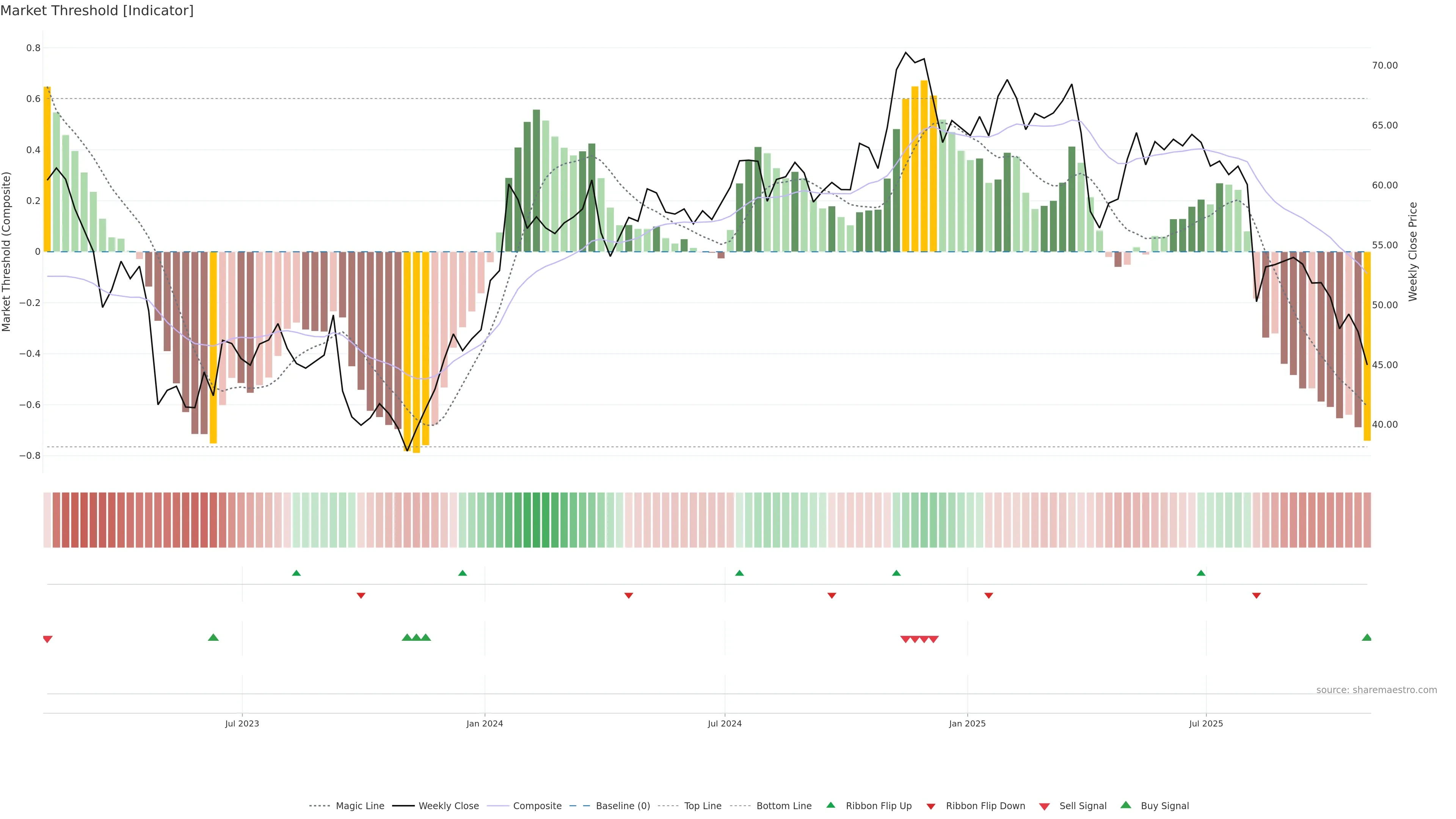The width and height of the screenshot is (1456, 819).
Task: Click the Ribbon Flip Up marker near Jul 2025
Action: [1201, 573]
